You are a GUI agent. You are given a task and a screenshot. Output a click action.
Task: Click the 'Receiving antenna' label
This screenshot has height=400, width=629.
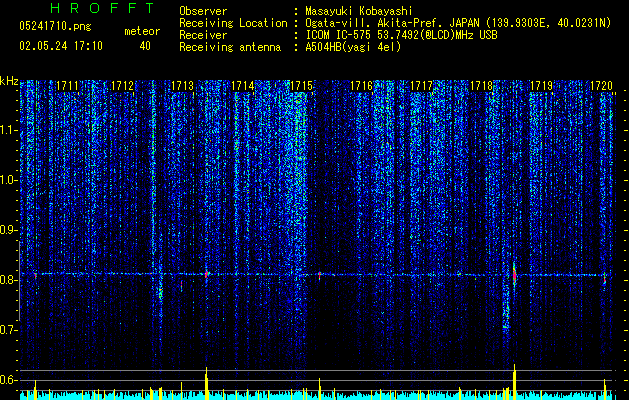click(x=230, y=47)
